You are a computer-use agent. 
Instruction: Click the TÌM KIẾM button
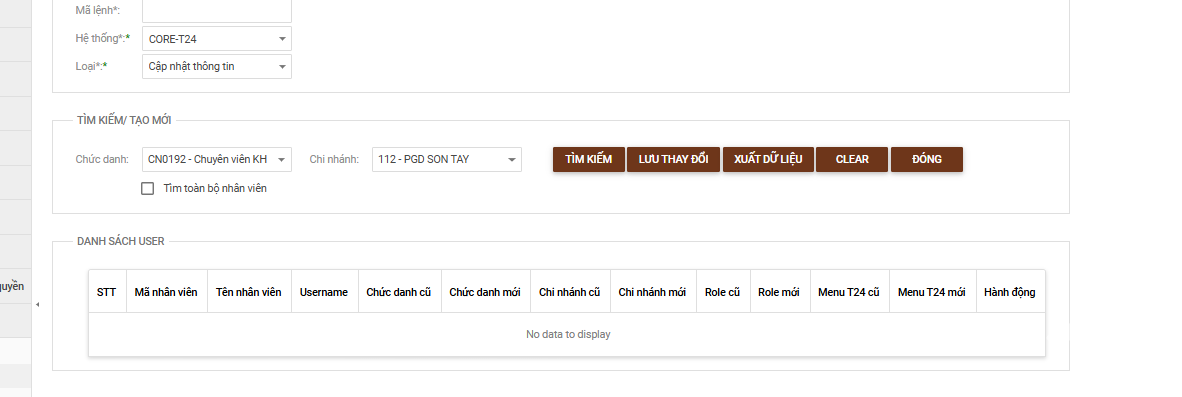[589, 159]
